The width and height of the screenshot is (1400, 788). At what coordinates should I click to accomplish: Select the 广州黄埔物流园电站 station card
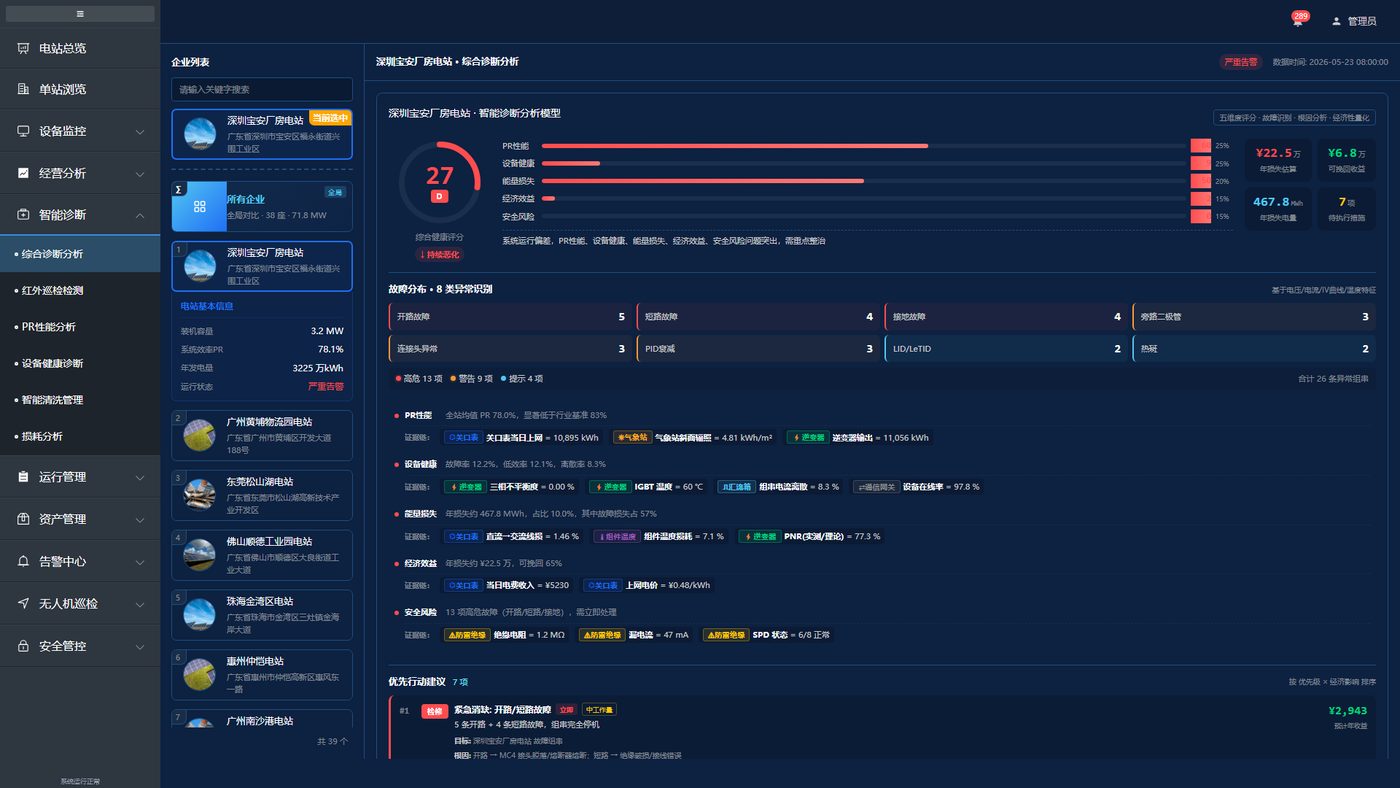point(262,435)
